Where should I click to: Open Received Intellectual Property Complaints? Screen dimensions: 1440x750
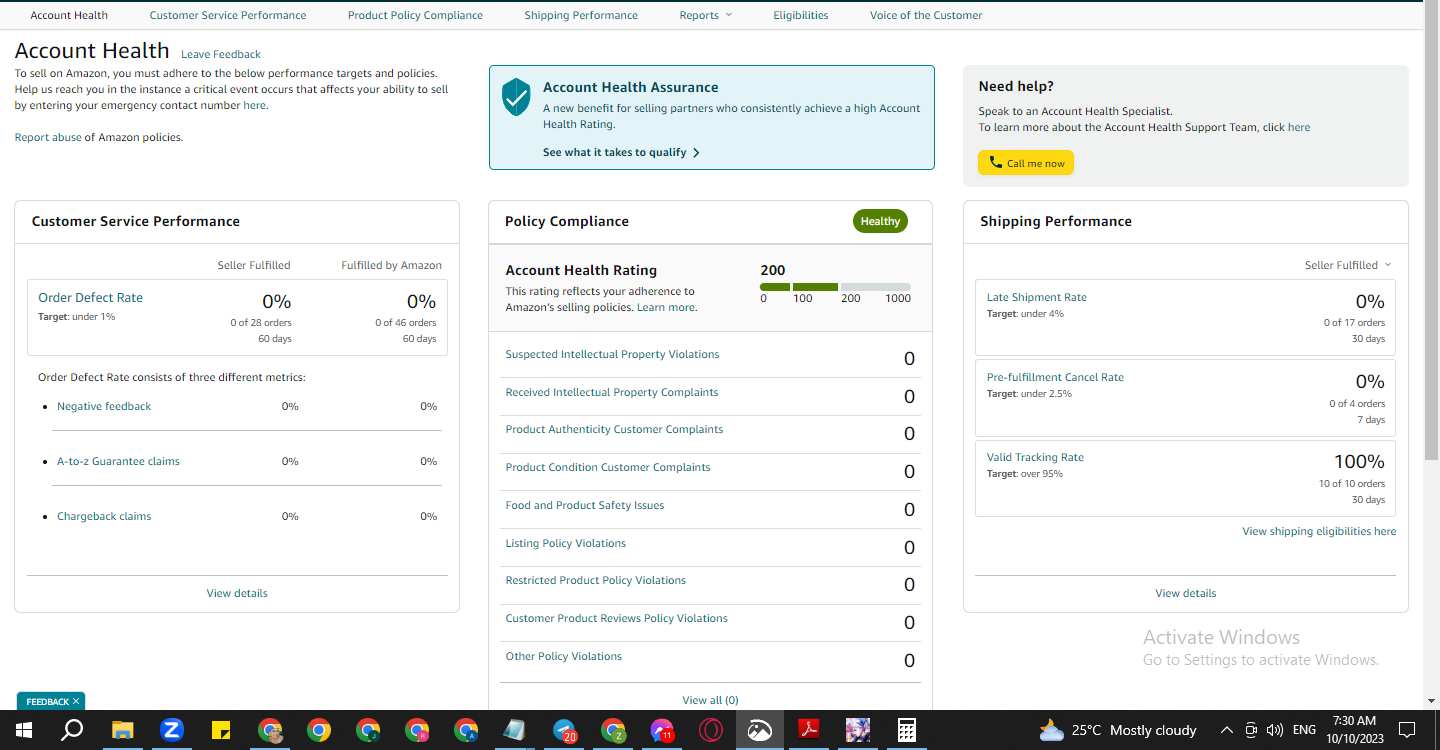coord(612,392)
